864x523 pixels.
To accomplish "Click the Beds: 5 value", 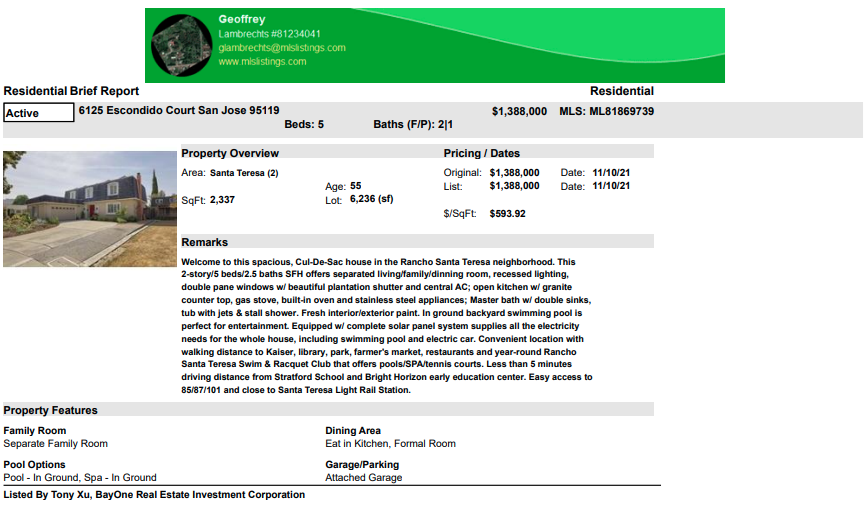I will (304, 125).
